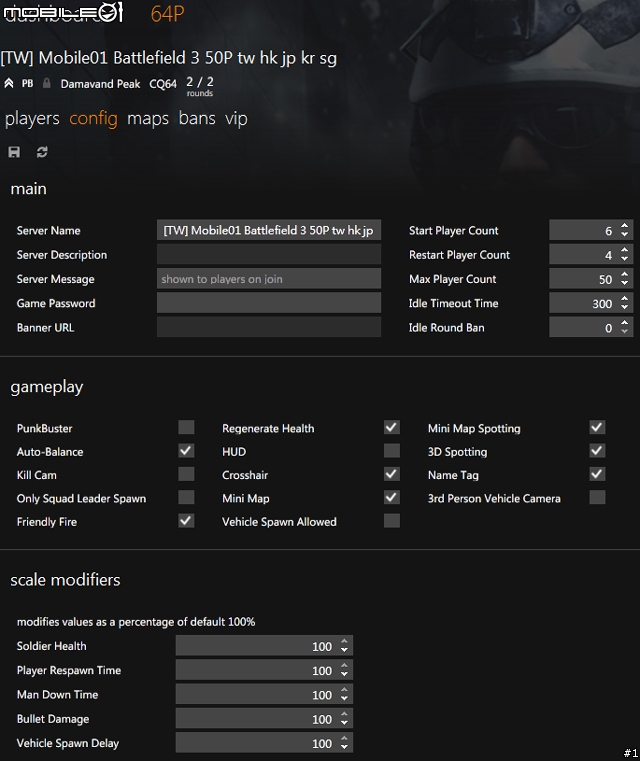Click the 2 / 2 rounds indicator
The image size is (640, 761).
click(200, 86)
